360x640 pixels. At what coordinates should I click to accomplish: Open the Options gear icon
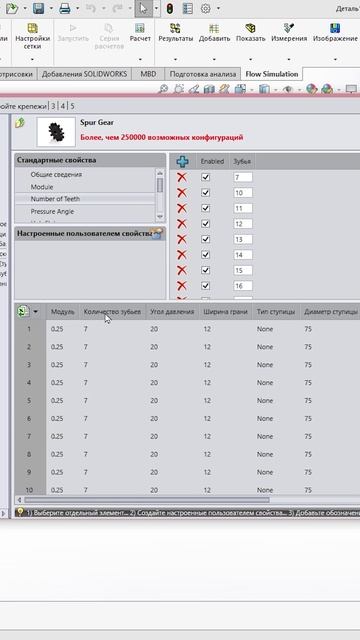coord(206,8)
